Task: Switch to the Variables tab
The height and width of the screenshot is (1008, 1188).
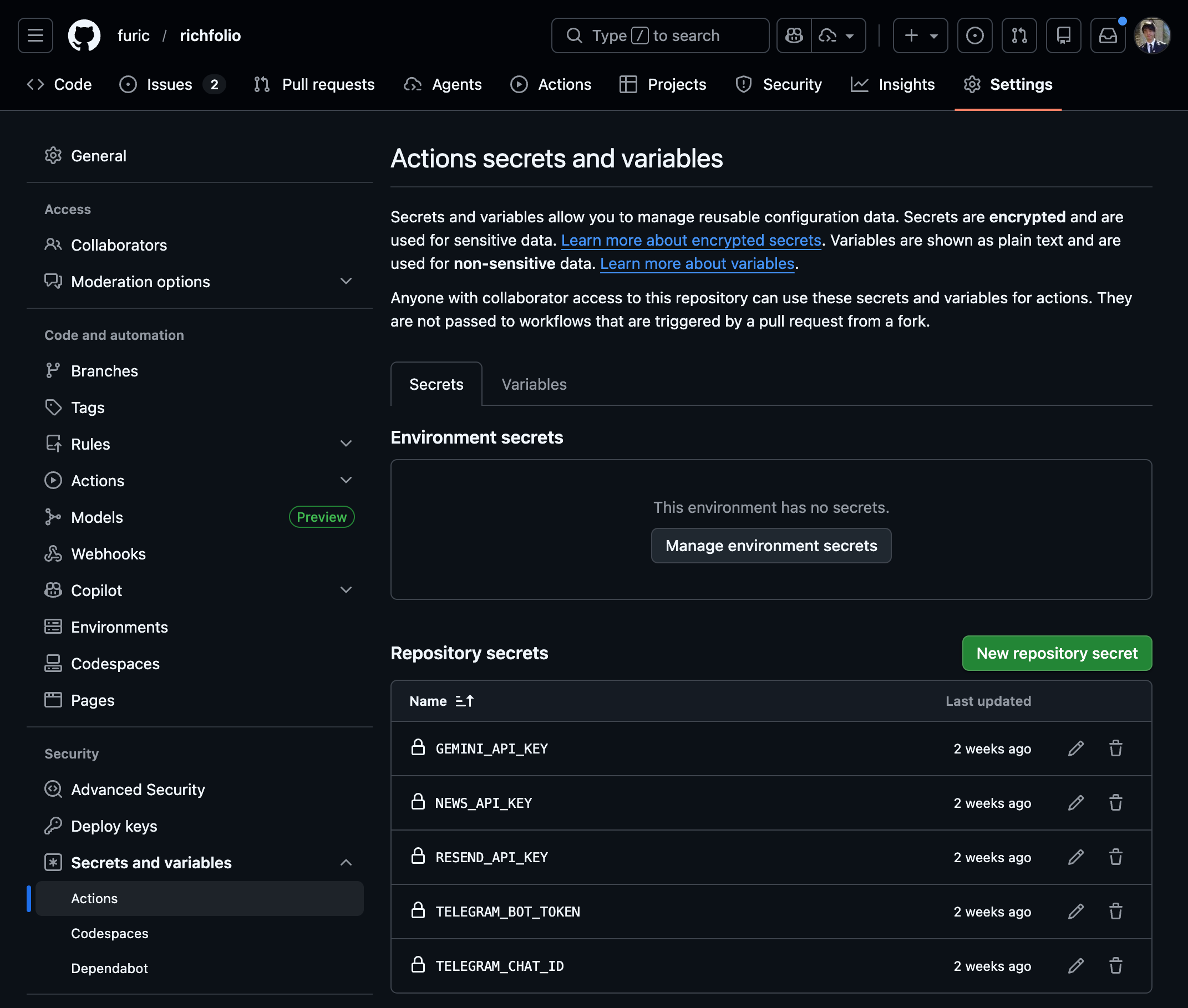Action: coord(533,384)
